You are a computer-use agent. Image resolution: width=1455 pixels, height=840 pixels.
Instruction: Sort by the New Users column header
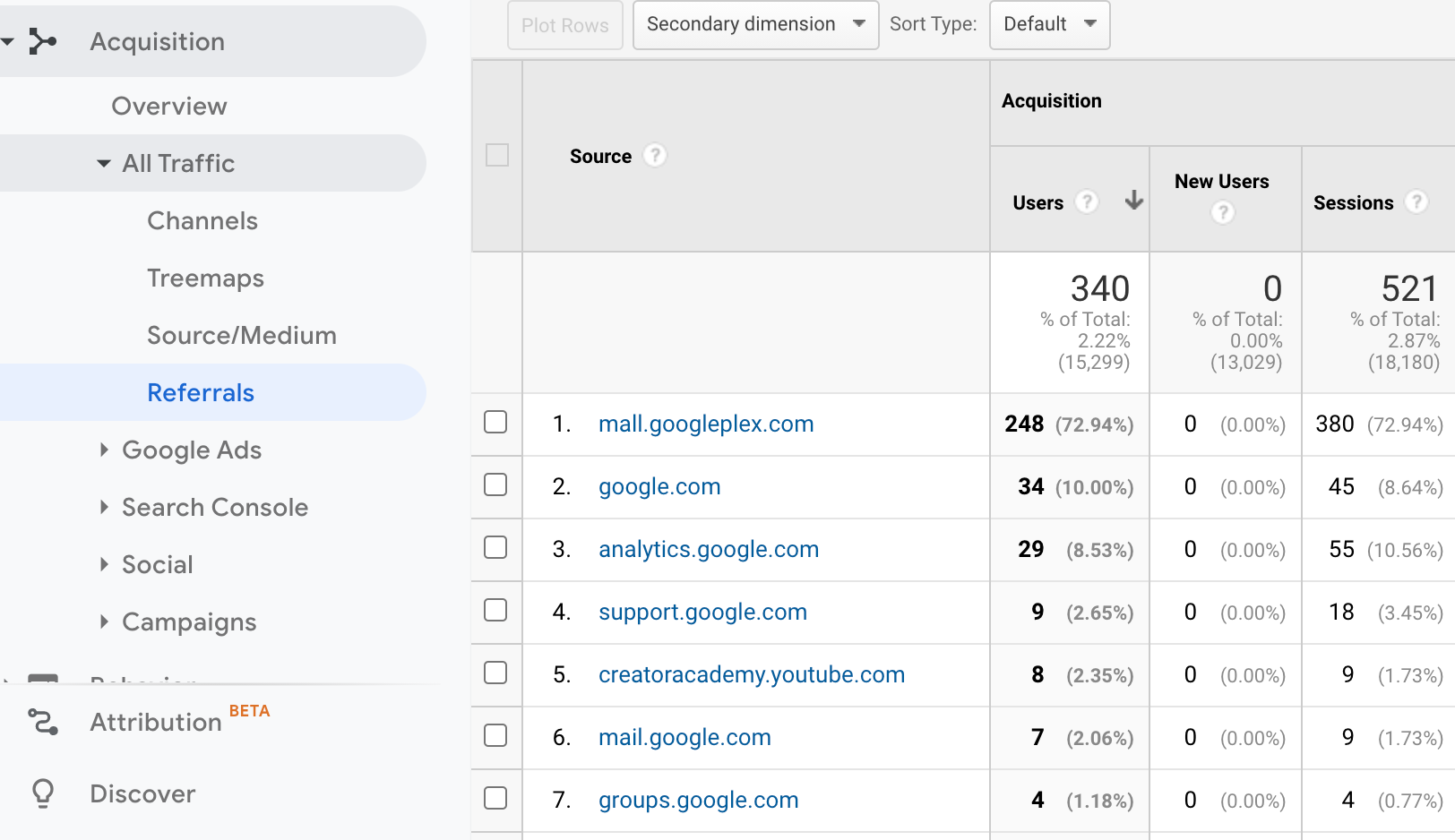(1222, 181)
